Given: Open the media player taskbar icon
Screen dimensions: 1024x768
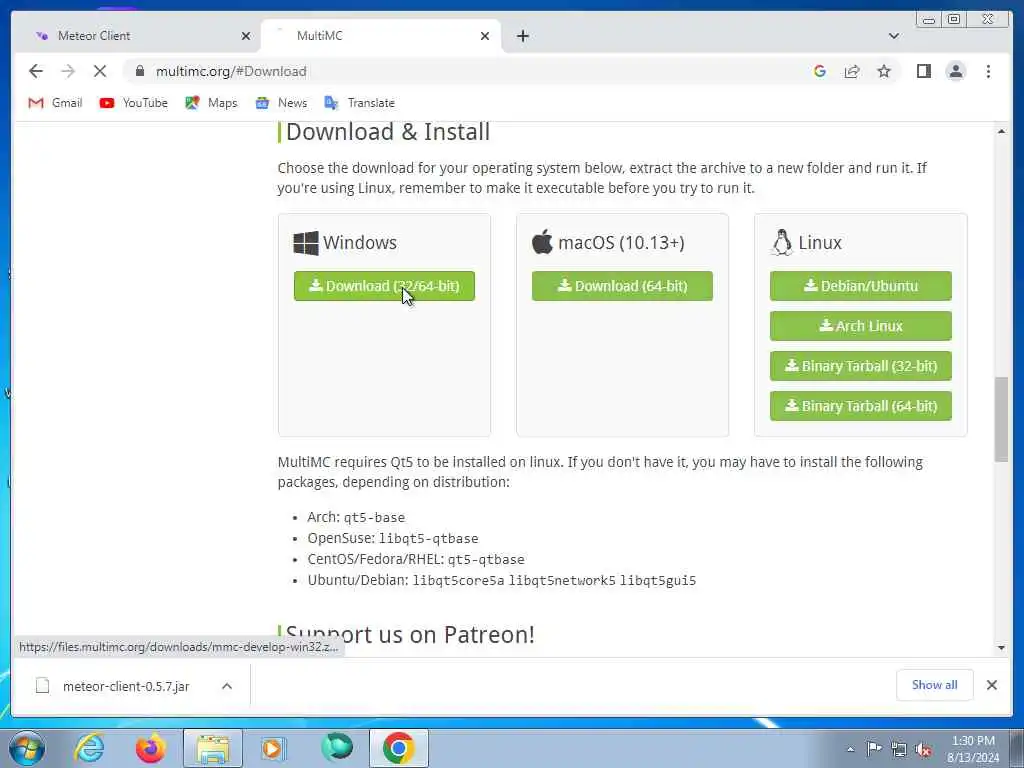Looking at the screenshot, I should click(273, 748).
